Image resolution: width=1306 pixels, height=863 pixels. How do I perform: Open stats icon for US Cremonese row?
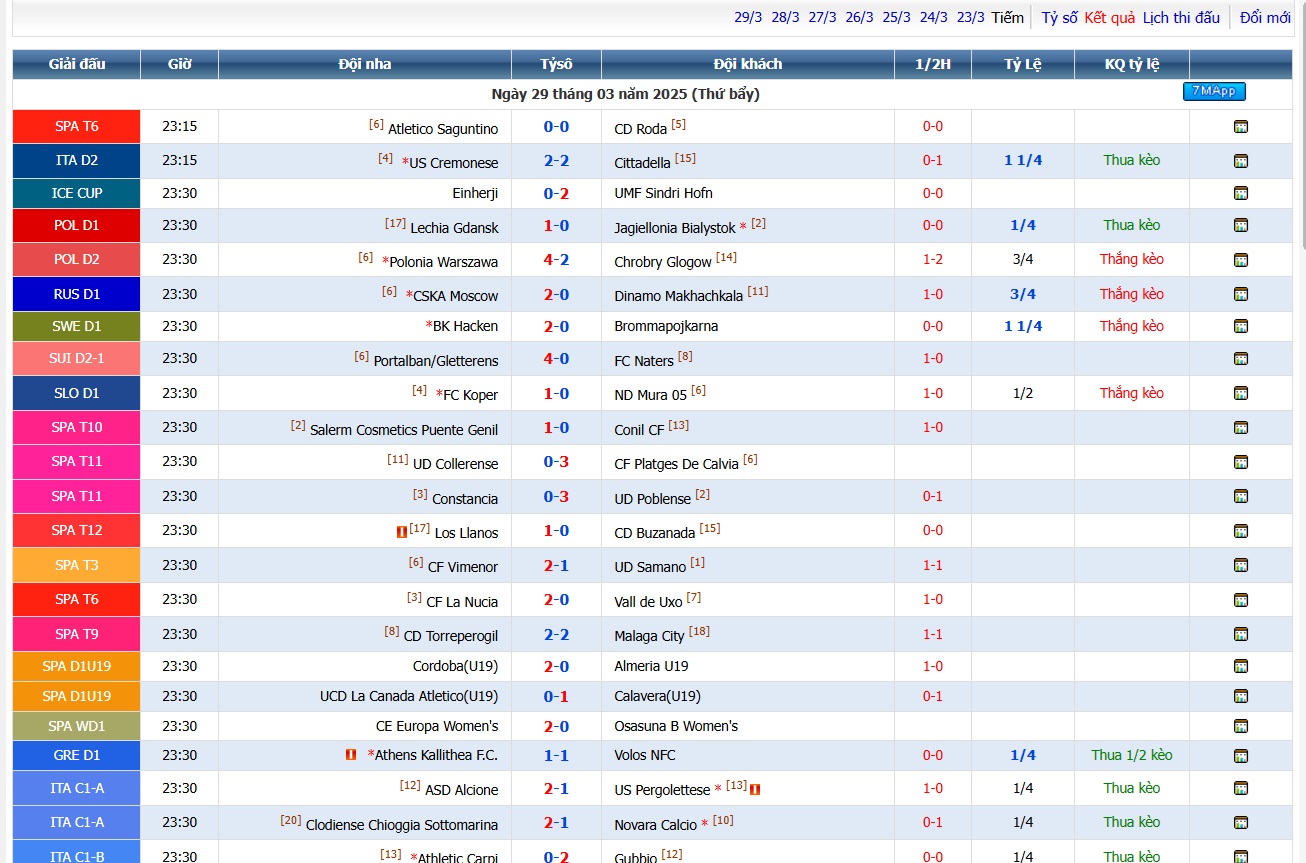[1241, 161]
